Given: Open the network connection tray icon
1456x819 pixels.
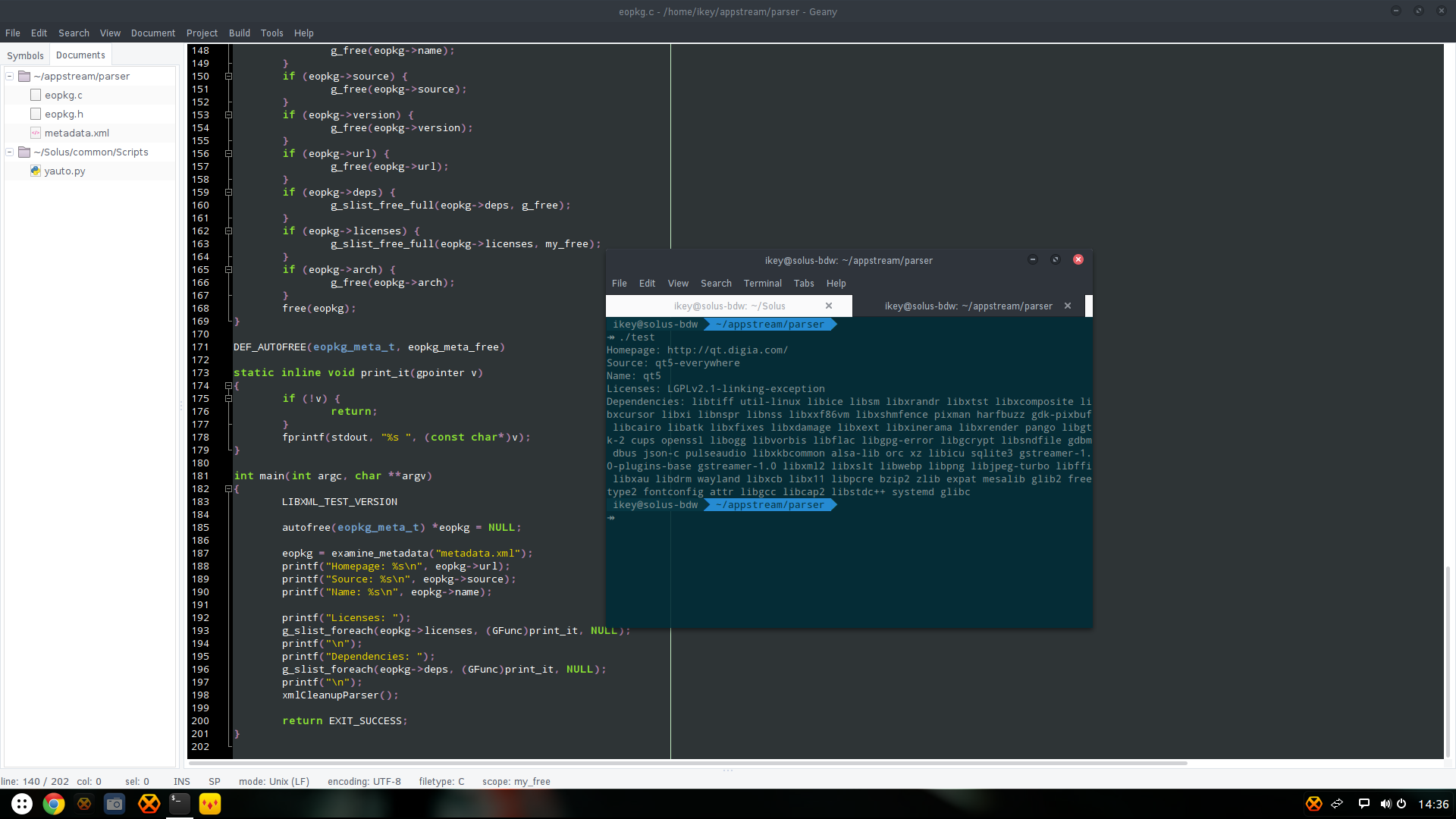Looking at the screenshot, I should coord(1337,804).
